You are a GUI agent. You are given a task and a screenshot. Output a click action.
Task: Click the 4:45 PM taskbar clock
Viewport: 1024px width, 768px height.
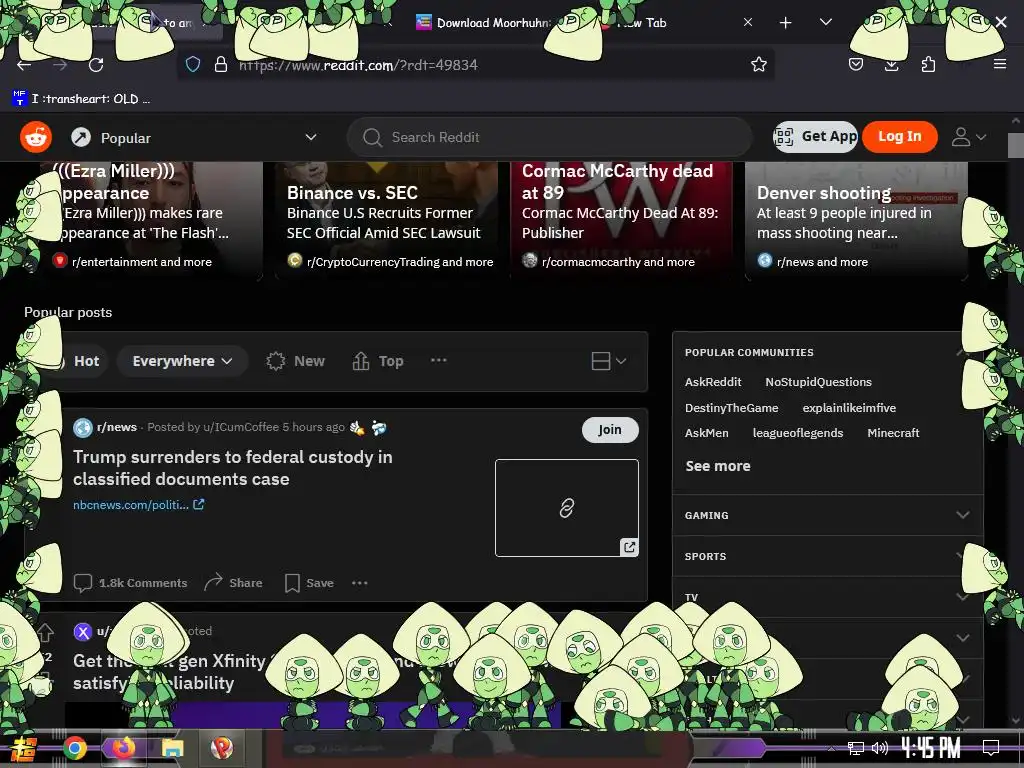(931, 748)
